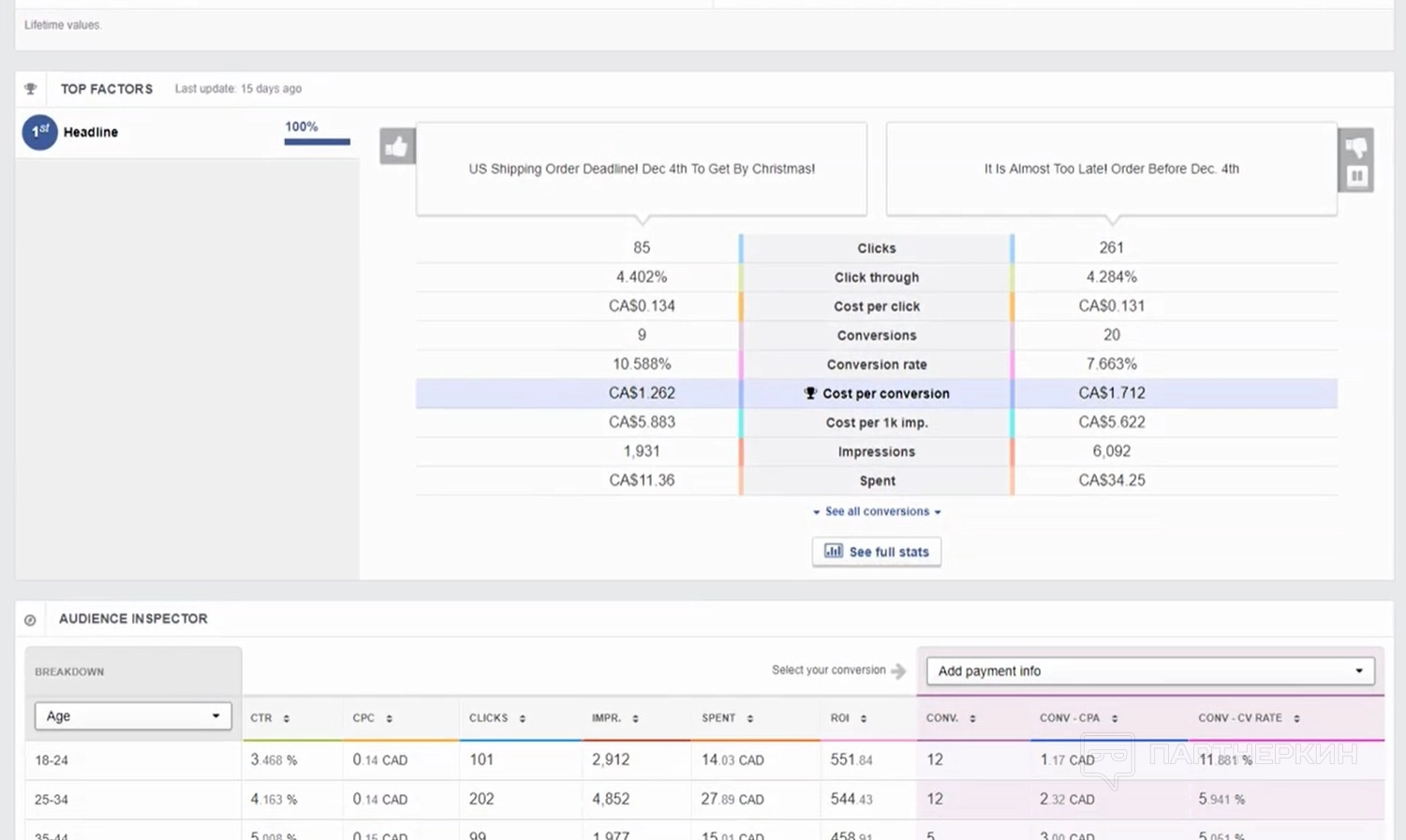Pause the second headline variant

pos(1355,176)
